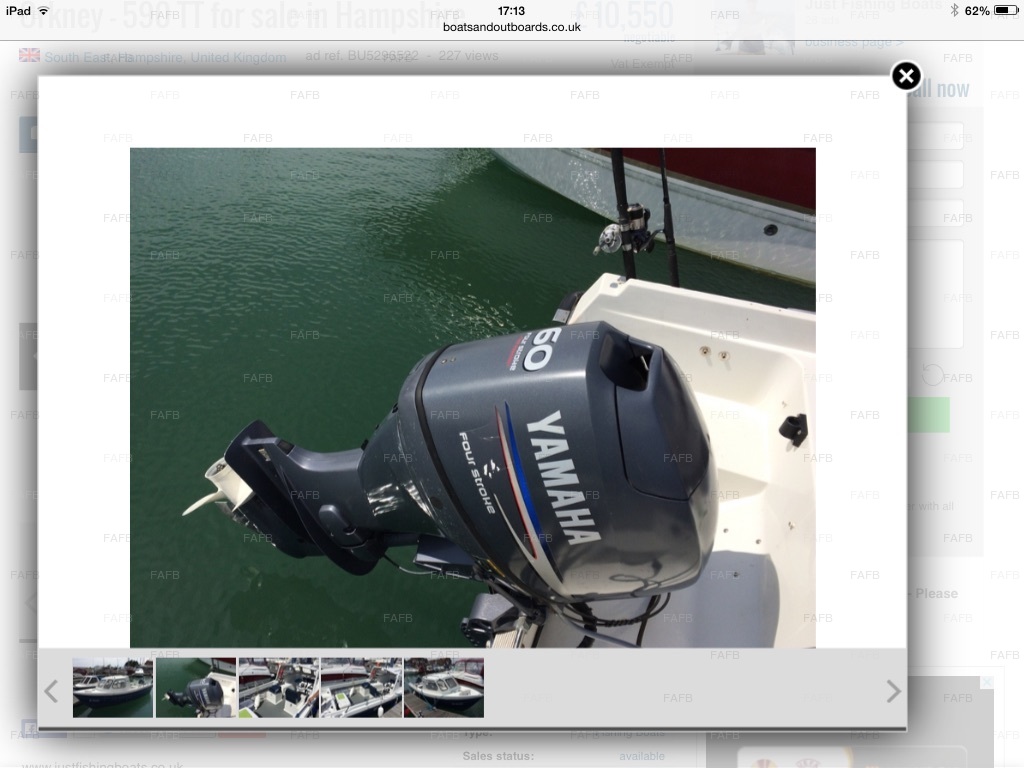Click the UK flag icon beside the location
The height and width of the screenshot is (768, 1024).
tap(29, 56)
